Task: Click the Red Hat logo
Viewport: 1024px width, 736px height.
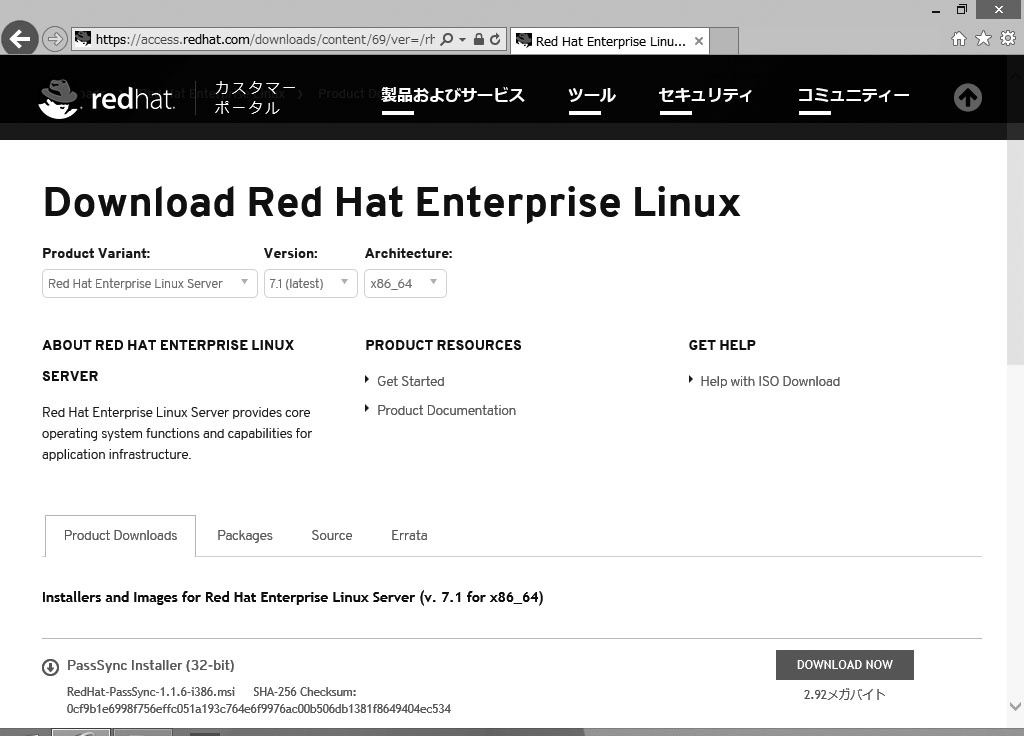Action: tap(107, 99)
